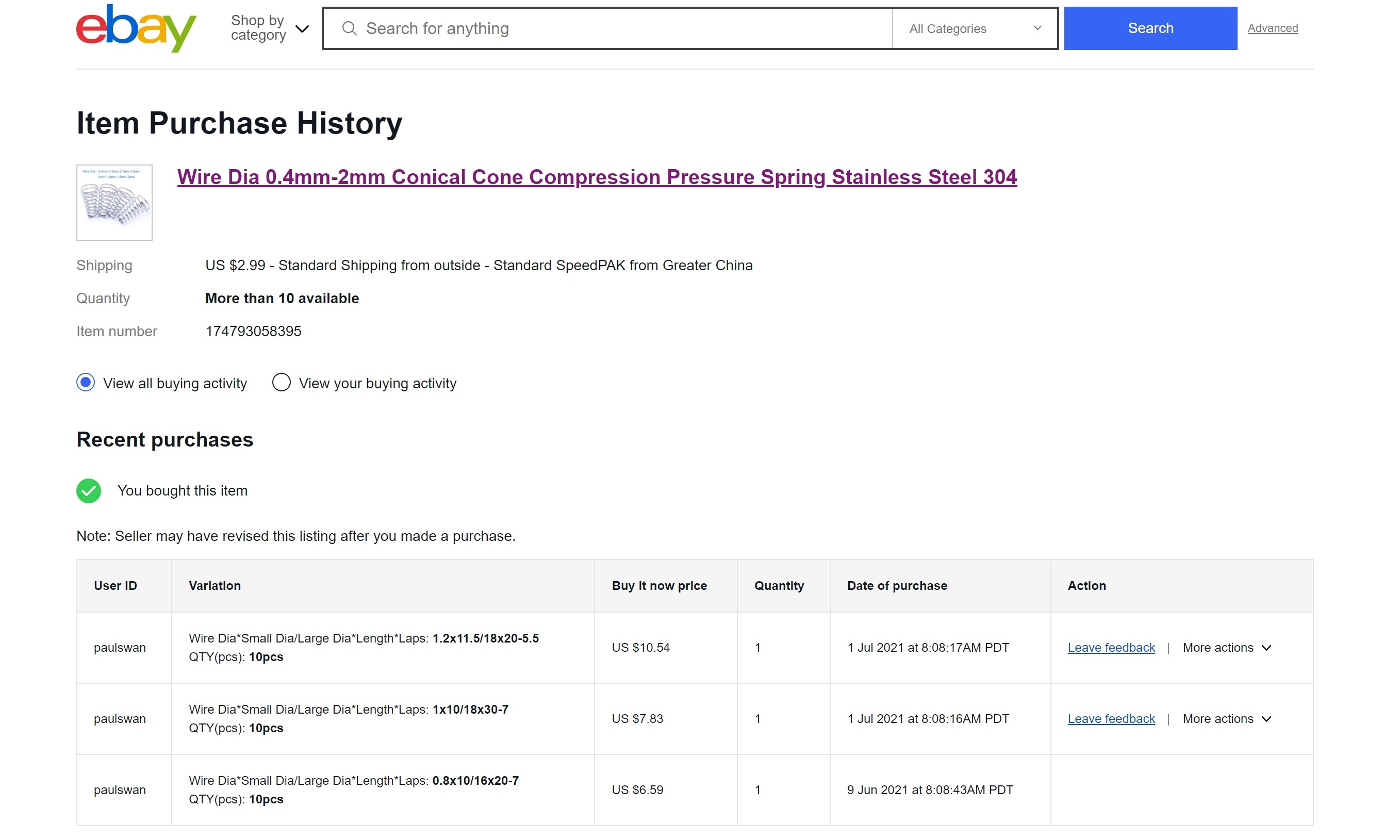Click the Variation column header

pos(215,586)
